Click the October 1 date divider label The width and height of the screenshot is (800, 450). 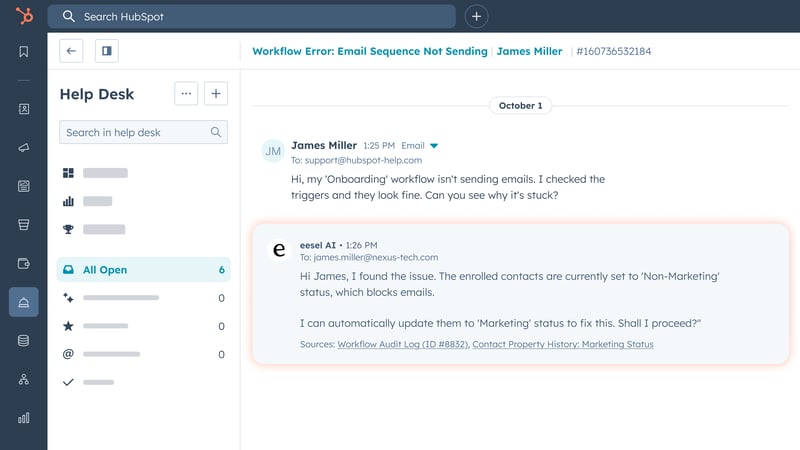[x=520, y=105]
